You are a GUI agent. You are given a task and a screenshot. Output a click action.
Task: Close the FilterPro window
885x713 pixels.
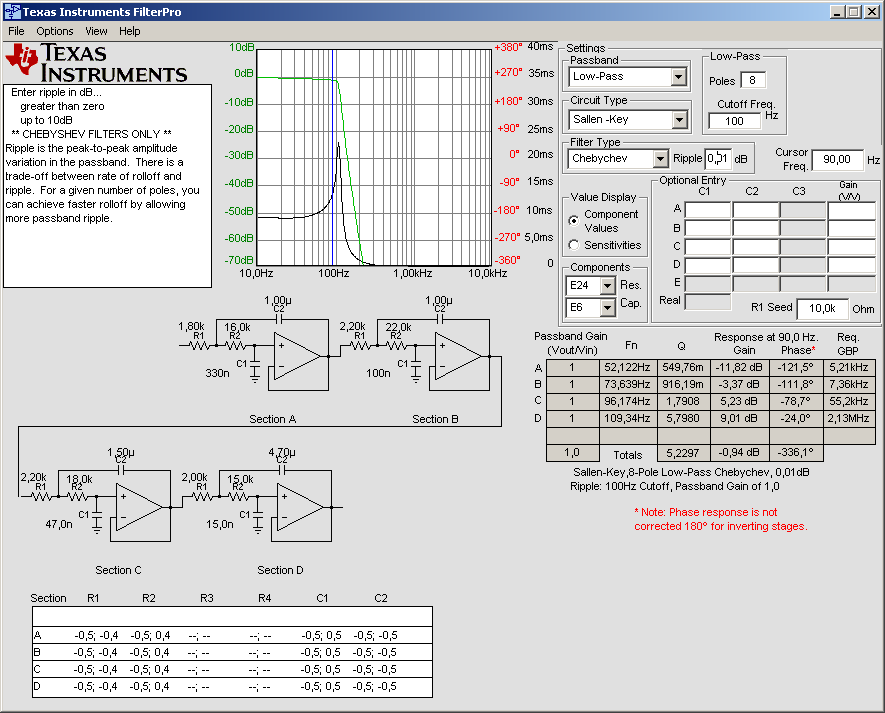tap(871, 12)
